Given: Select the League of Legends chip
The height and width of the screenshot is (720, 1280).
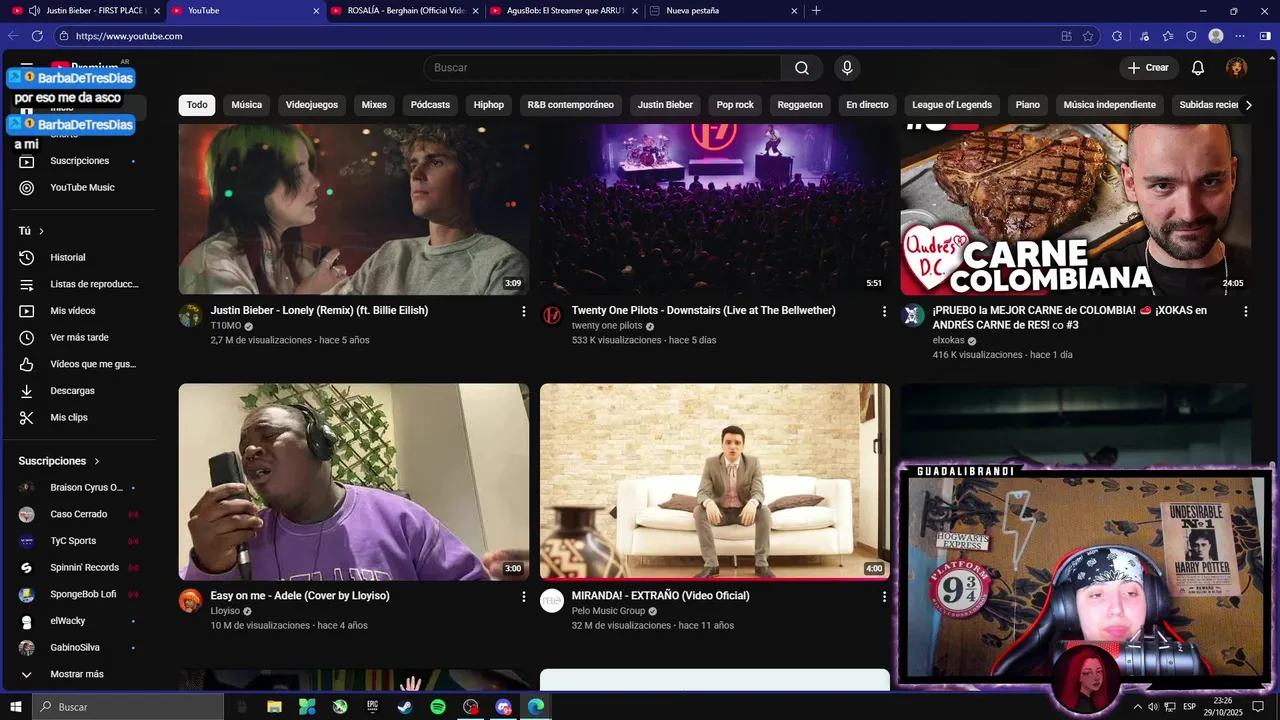Looking at the screenshot, I should point(952,105).
